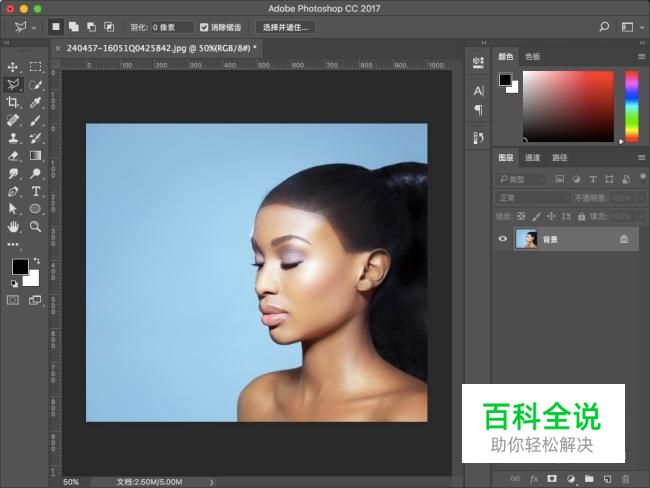
Task: Open the layer opacity dropdown
Action: coord(641,198)
